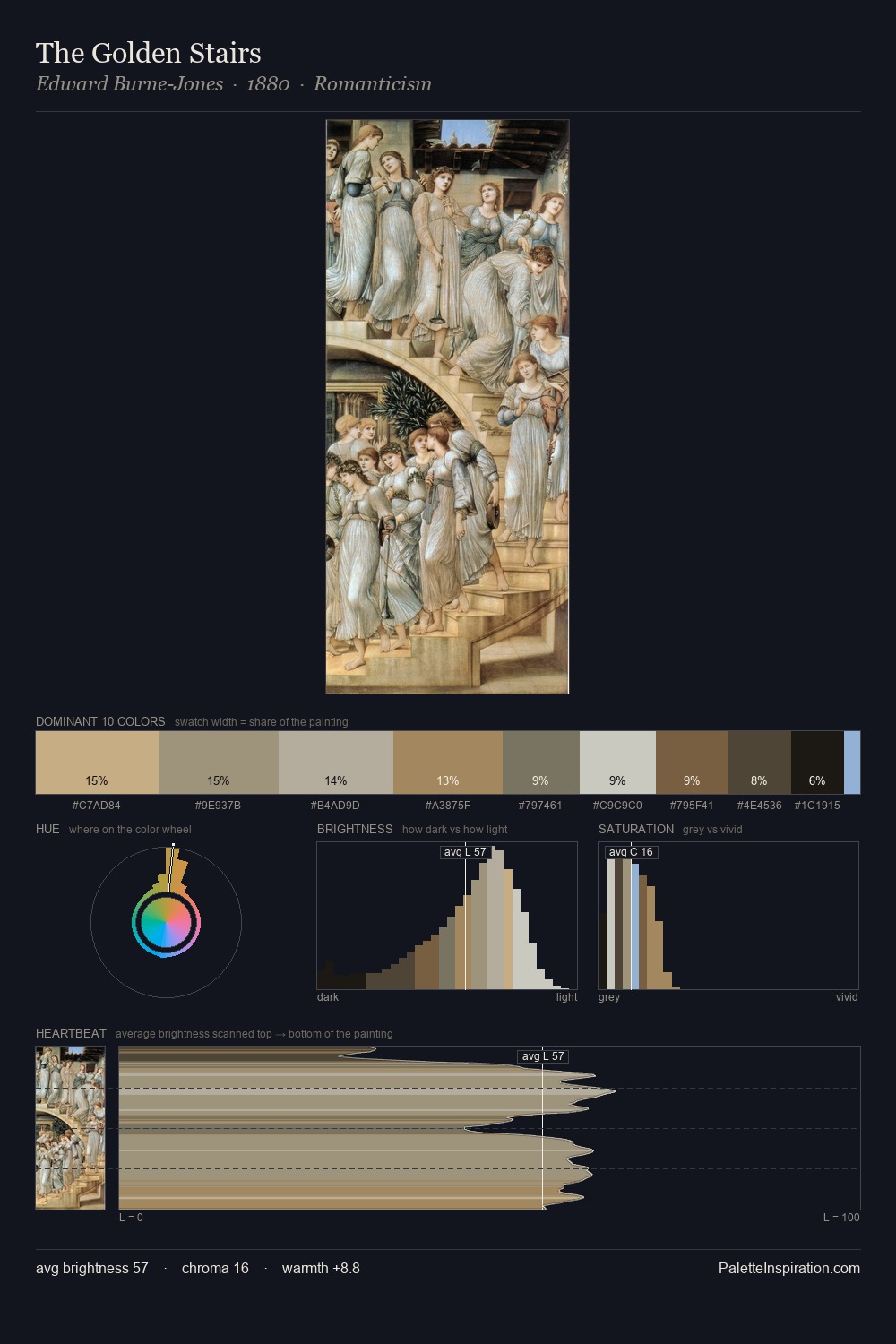Click the narrow light blue swatch

(x=852, y=762)
